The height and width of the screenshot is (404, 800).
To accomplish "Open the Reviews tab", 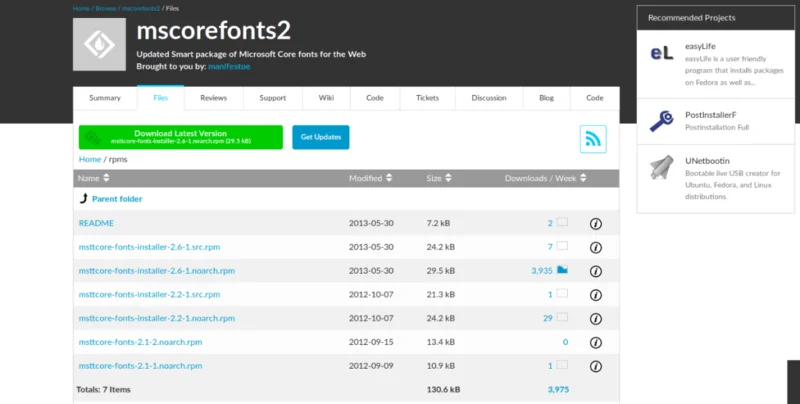I will 214,98.
